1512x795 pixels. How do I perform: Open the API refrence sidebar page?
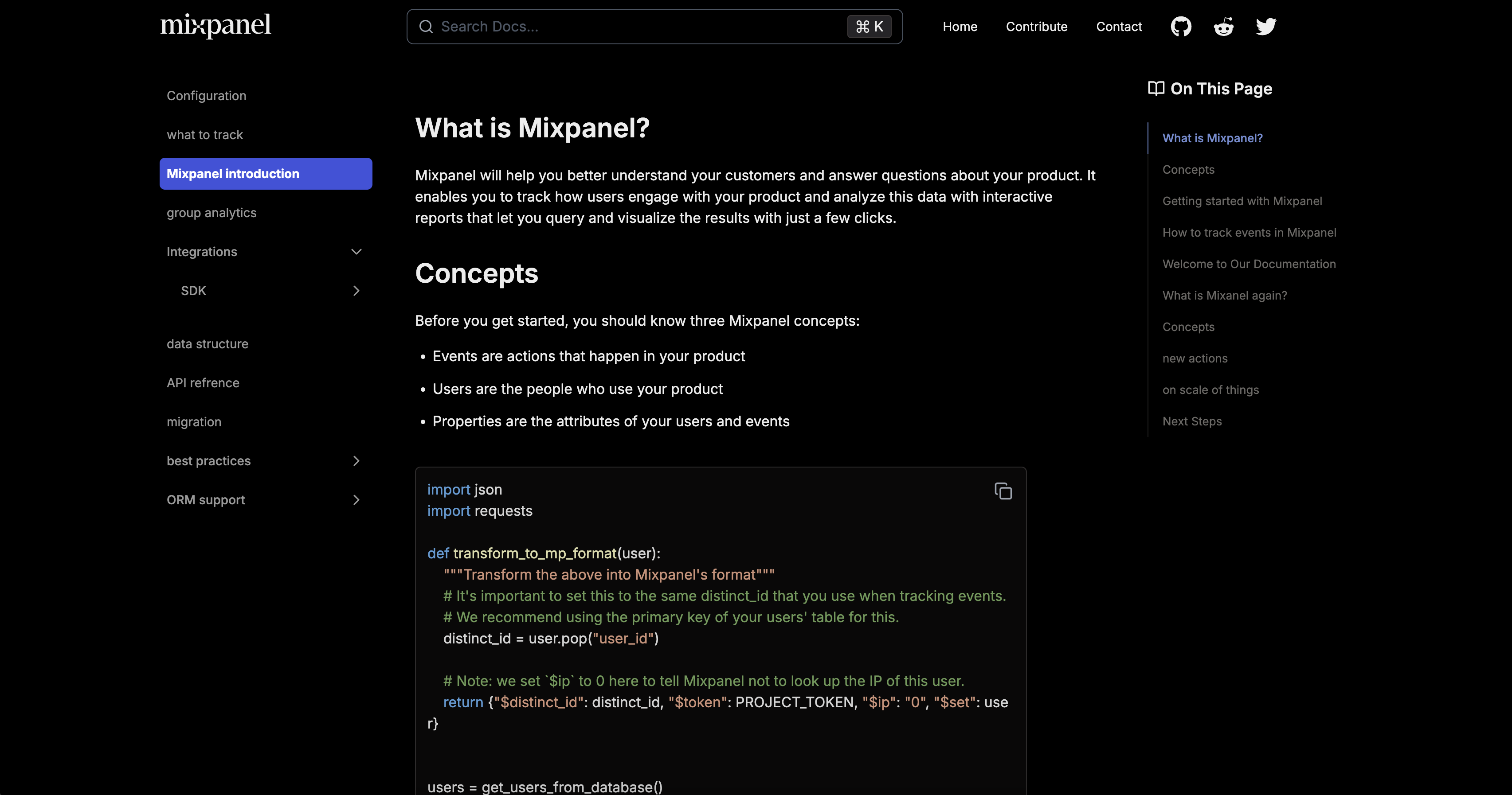click(x=203, y=383)
